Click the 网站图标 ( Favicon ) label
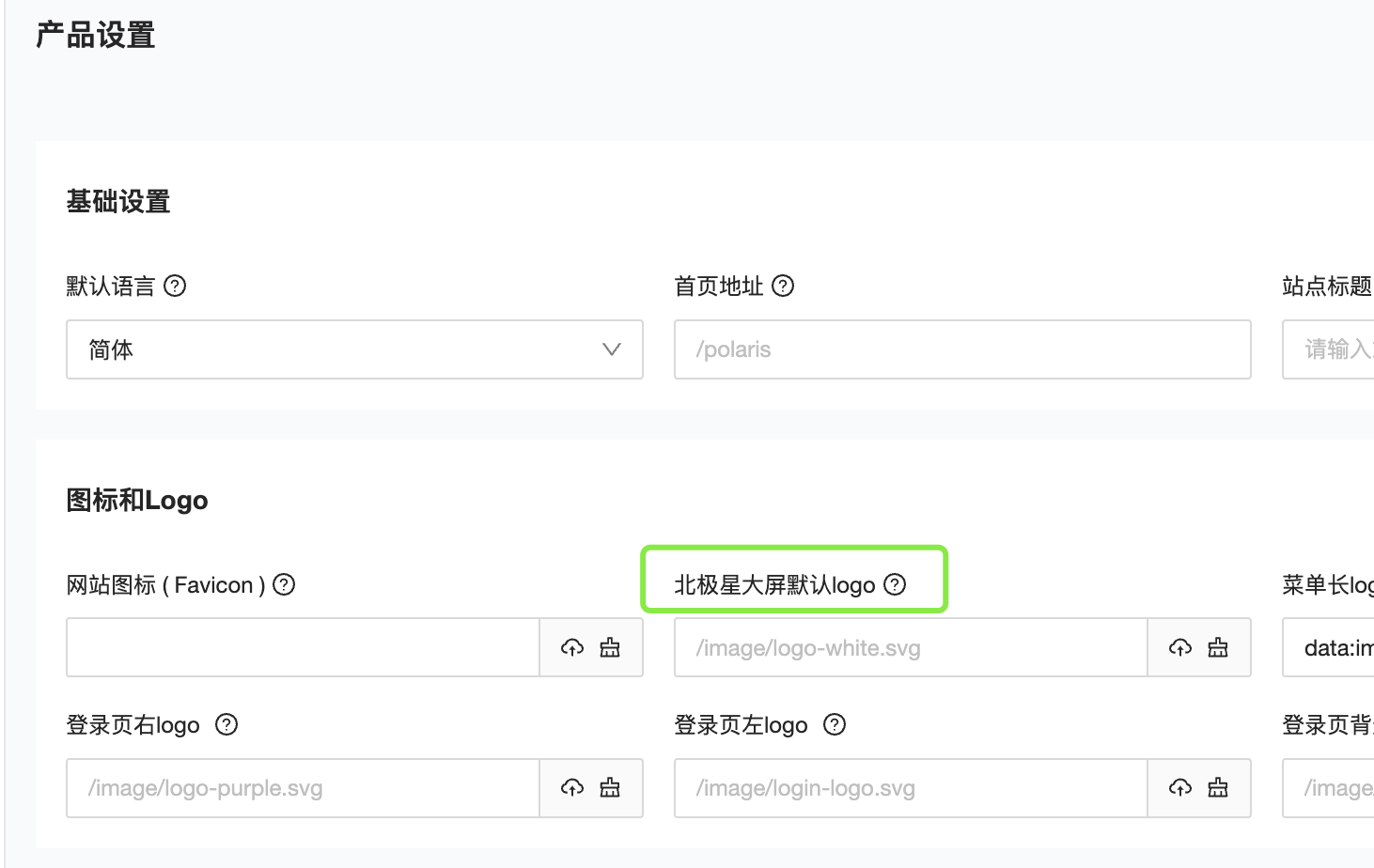 pyautogui.click(x=165, y=584)
